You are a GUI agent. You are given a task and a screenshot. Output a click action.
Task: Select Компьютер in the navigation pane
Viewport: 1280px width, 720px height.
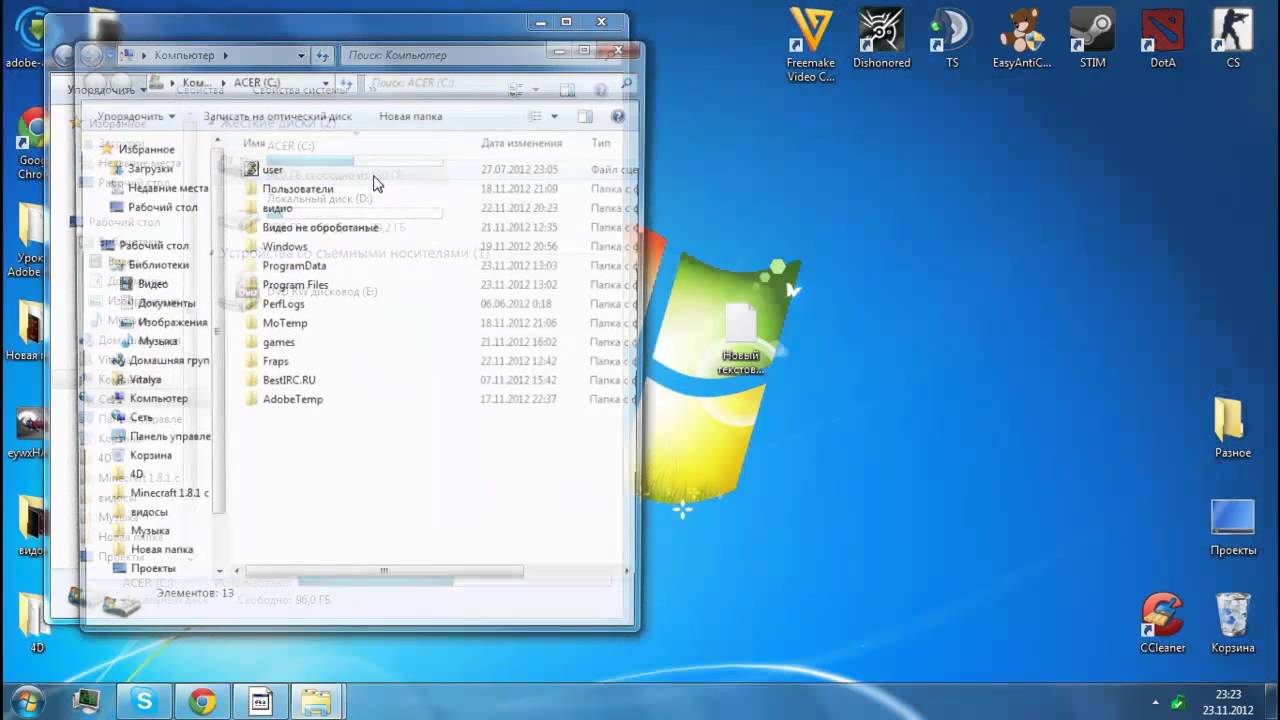pyautogui.click(x=158, y=398)
